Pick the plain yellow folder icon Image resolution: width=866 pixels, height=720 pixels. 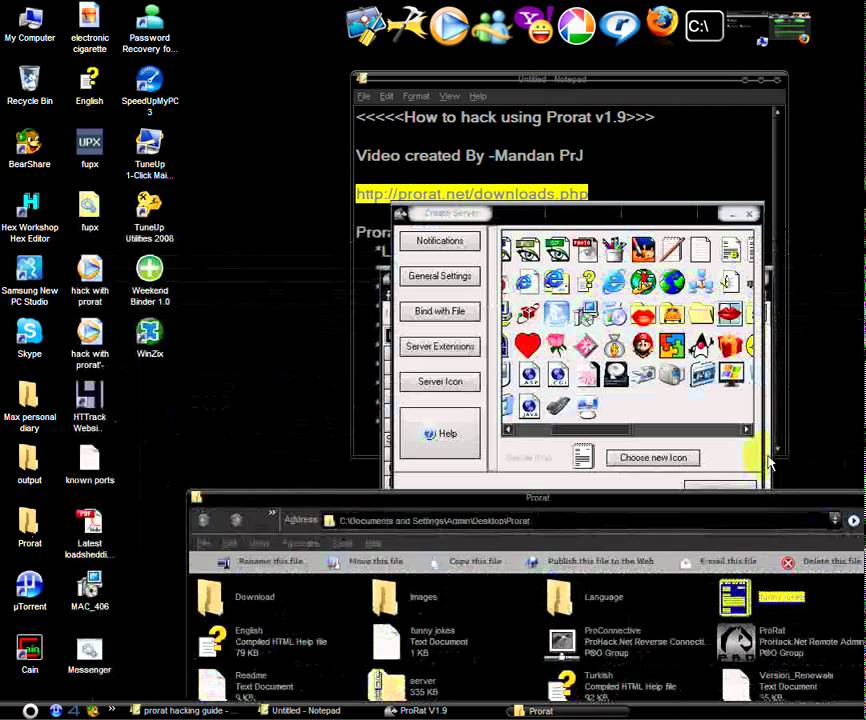tap(701, 314)
